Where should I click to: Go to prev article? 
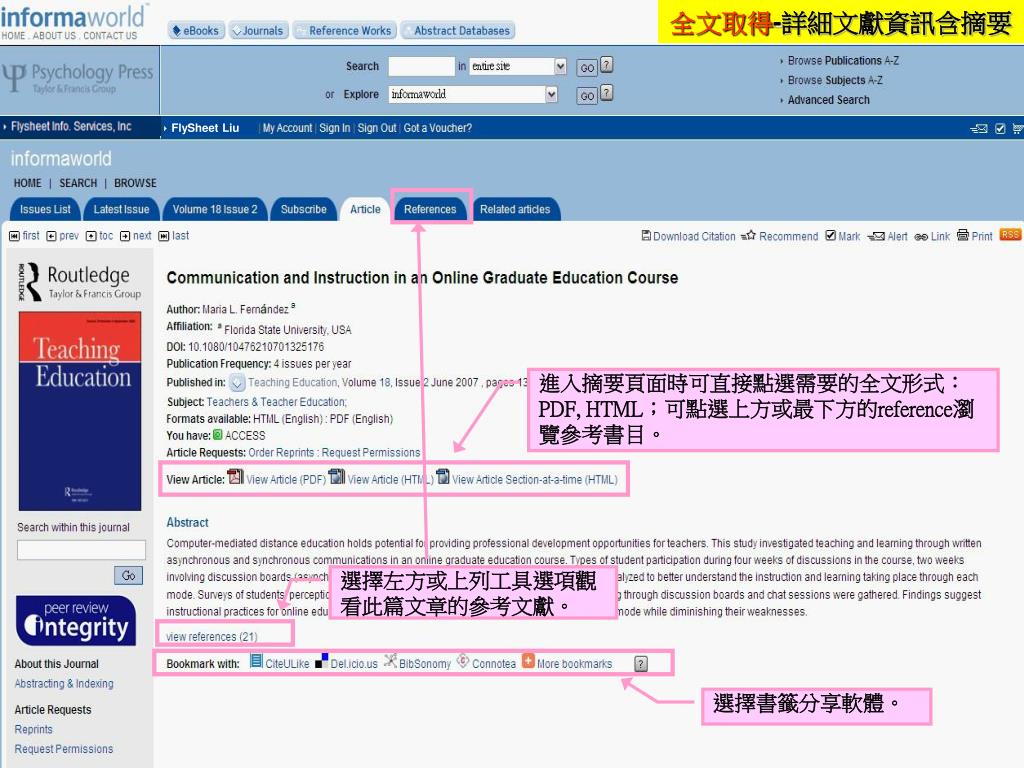63,236
